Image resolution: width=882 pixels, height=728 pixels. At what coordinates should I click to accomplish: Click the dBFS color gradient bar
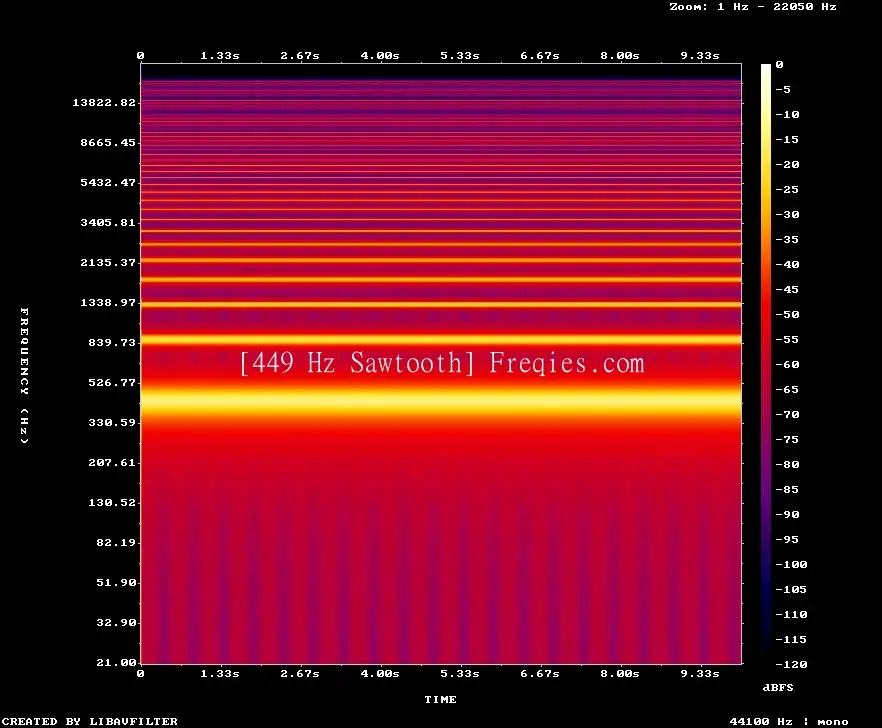[766, 364]
